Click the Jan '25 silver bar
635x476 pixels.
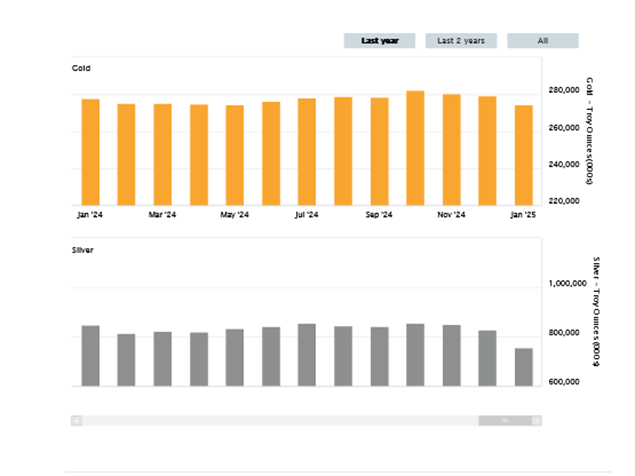coord(523,366)
